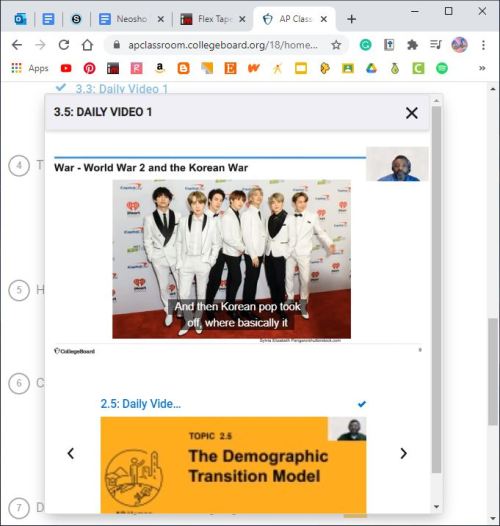Click the page scrollbar's up arrow
This screenshot has width=500, height=526.
point(493,89)
